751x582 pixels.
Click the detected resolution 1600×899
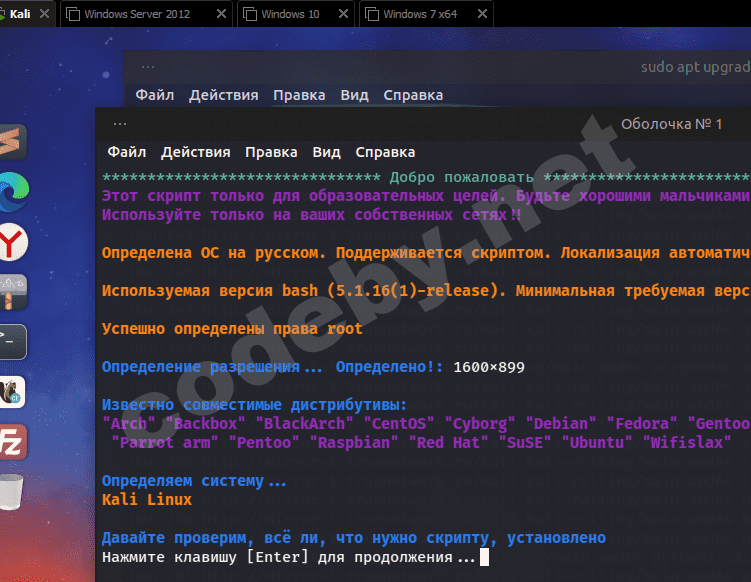point(489,367)
